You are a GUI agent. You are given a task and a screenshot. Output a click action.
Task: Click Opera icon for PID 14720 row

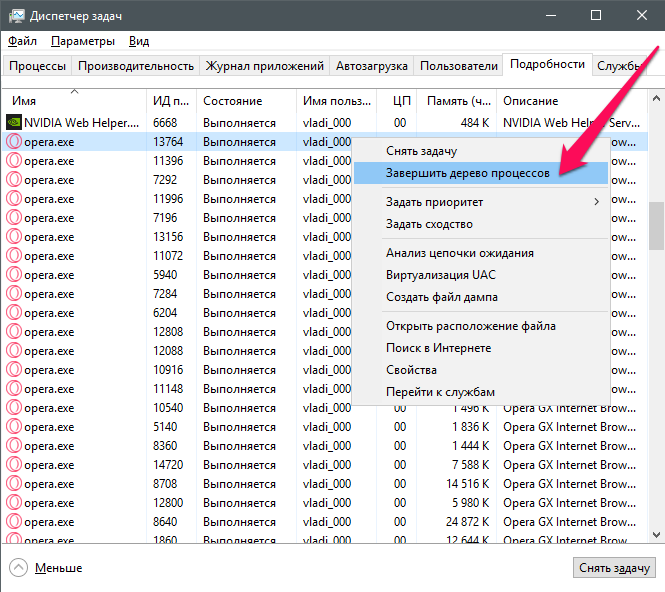pos(14,465)
